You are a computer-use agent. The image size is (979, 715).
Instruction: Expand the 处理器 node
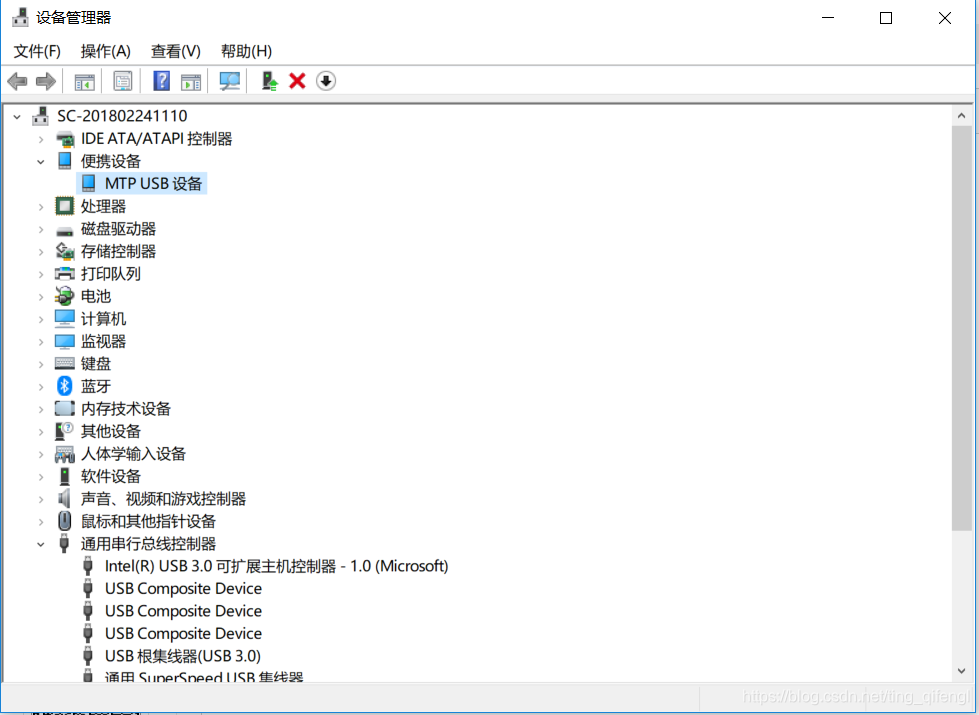click(41, 206)
